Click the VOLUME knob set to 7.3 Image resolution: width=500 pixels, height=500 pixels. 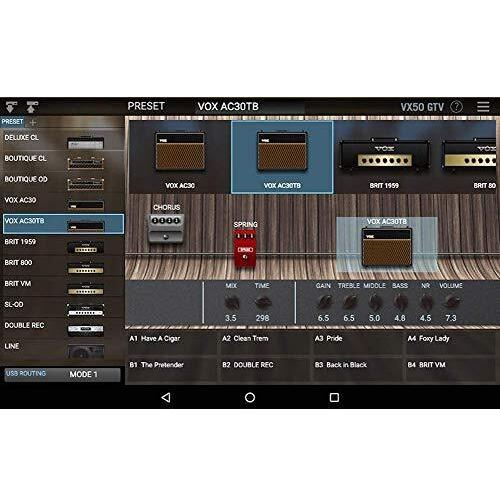[451, 302]
